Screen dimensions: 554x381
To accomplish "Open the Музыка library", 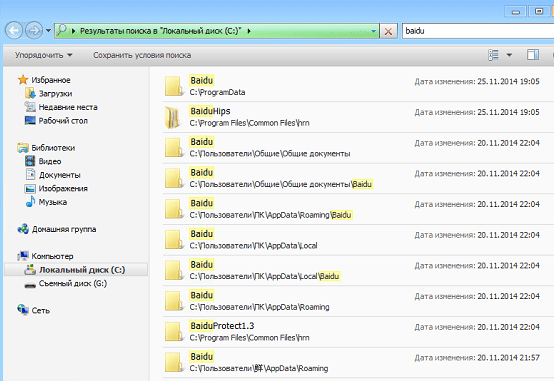I will coord(53,202).
